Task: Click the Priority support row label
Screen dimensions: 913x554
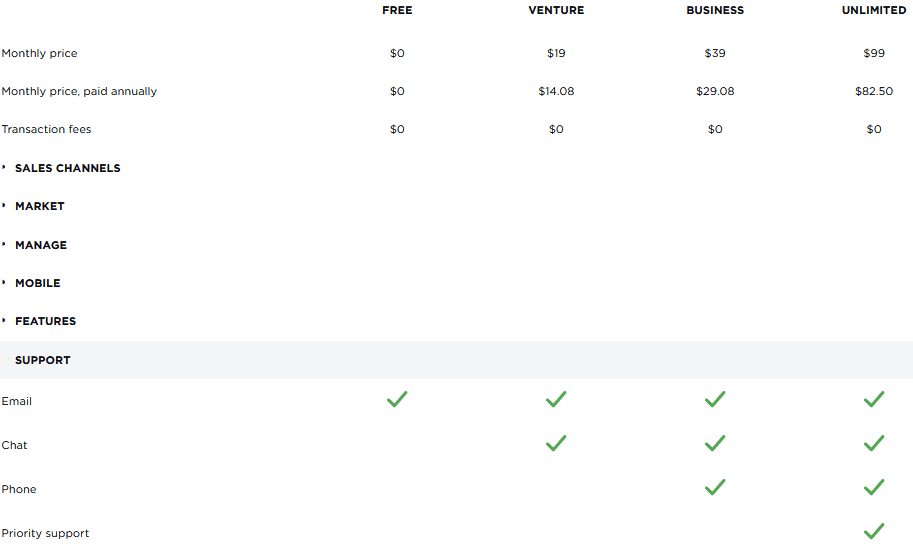Action: pyautogui.click(x=45, y=533)
